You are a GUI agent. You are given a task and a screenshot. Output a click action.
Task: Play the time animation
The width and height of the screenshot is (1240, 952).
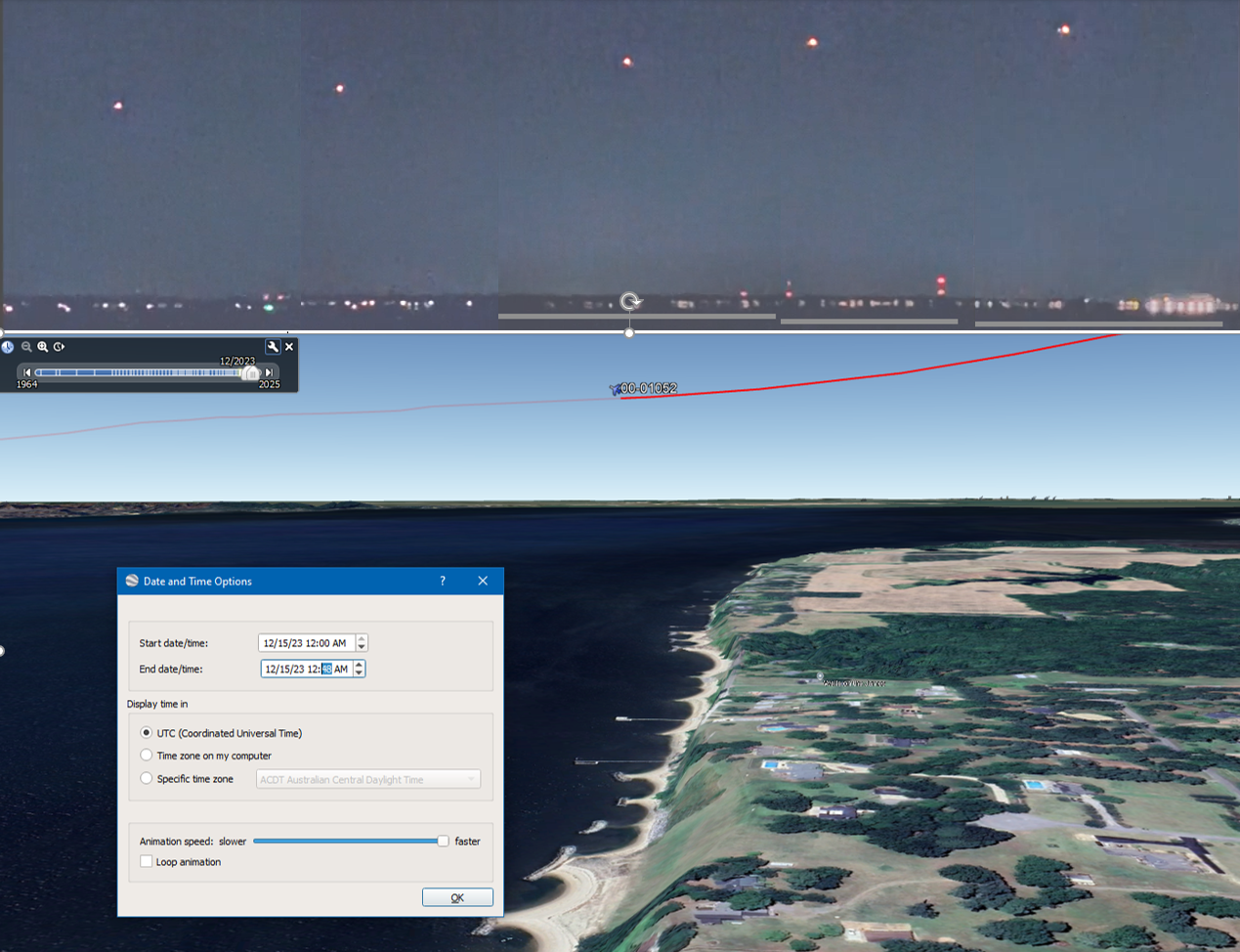(60, 347)
